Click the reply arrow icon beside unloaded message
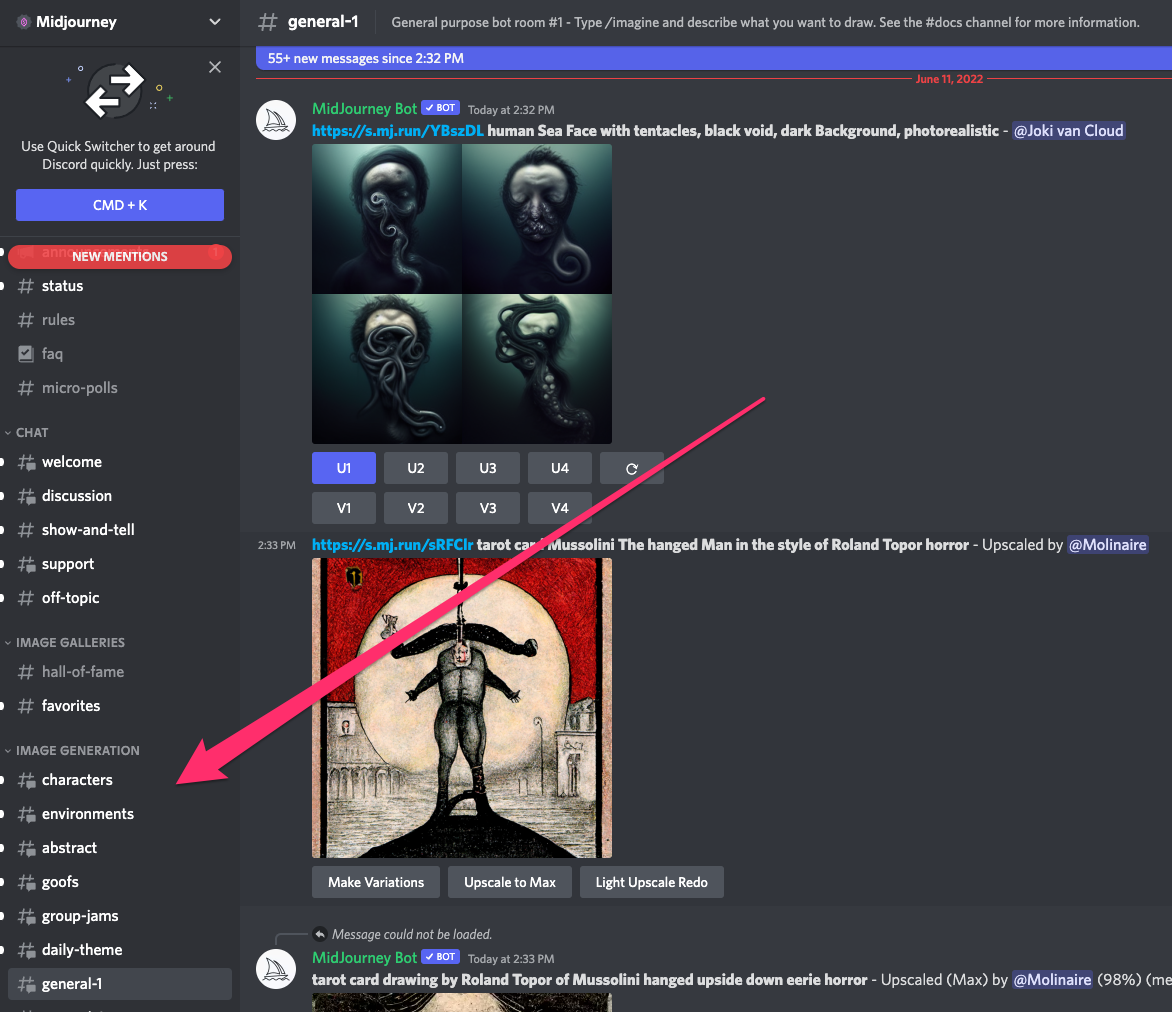The image size is (1172, 1012). (x=320, y=934)
